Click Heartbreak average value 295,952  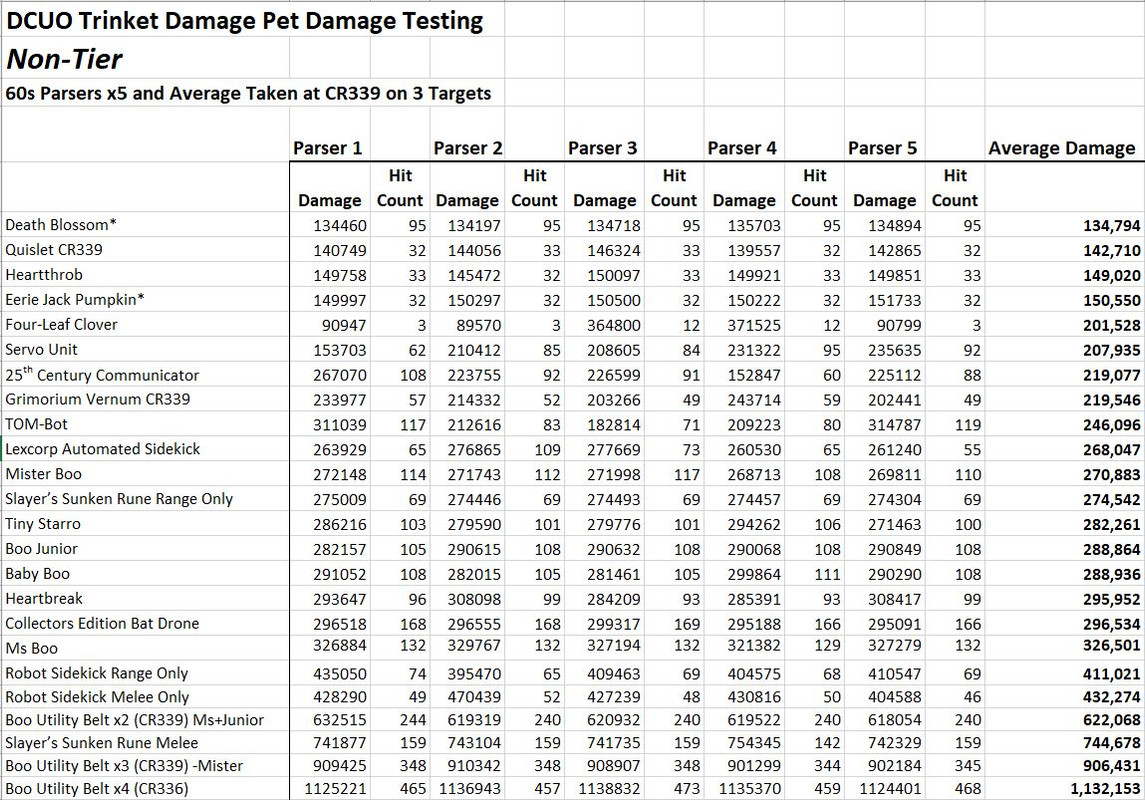1111,599
